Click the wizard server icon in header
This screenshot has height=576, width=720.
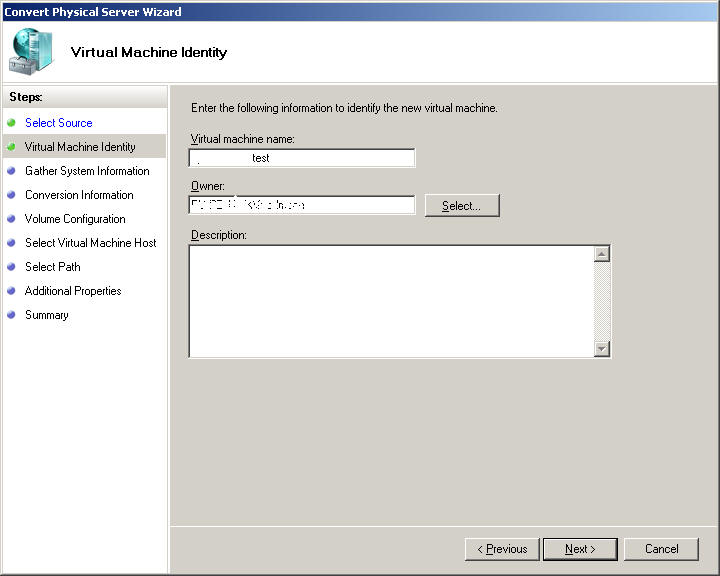pos(32,51)
